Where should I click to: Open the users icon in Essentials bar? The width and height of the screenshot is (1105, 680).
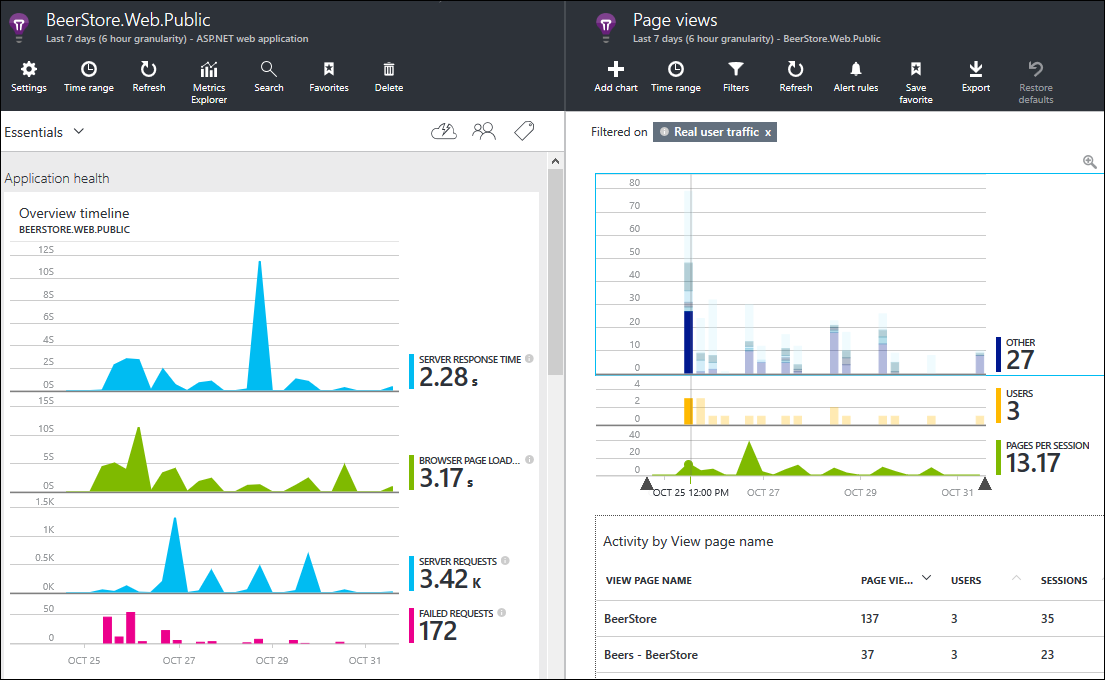tap(484, 131)
